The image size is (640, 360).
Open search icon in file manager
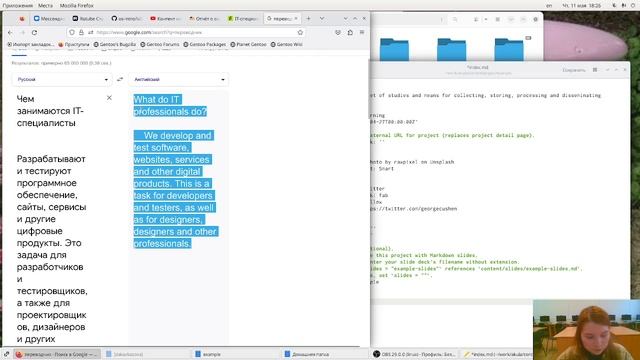click(455, 19)
